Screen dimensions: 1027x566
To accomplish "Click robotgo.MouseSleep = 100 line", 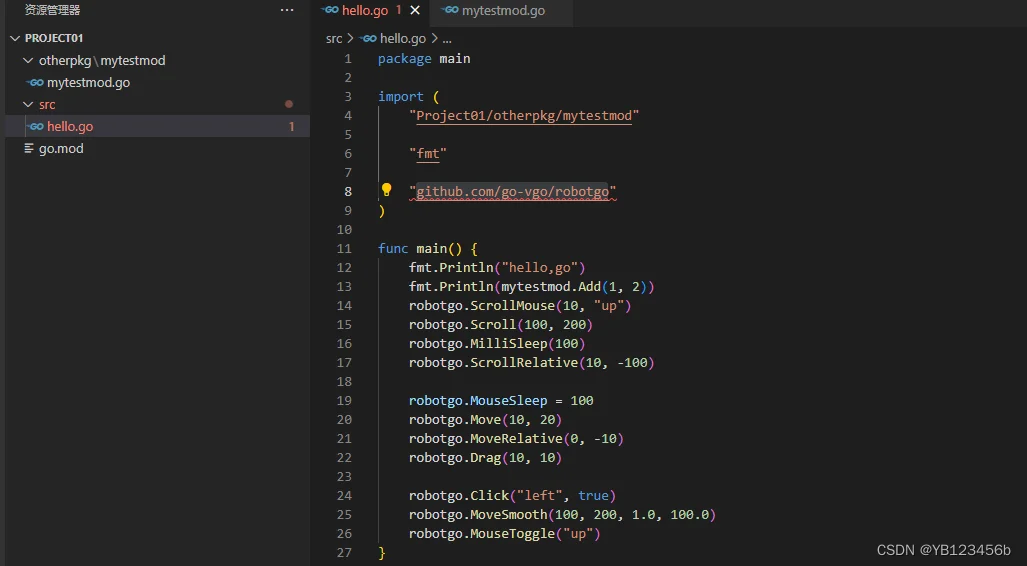I will pyautogui.click(x=501, y=400).
